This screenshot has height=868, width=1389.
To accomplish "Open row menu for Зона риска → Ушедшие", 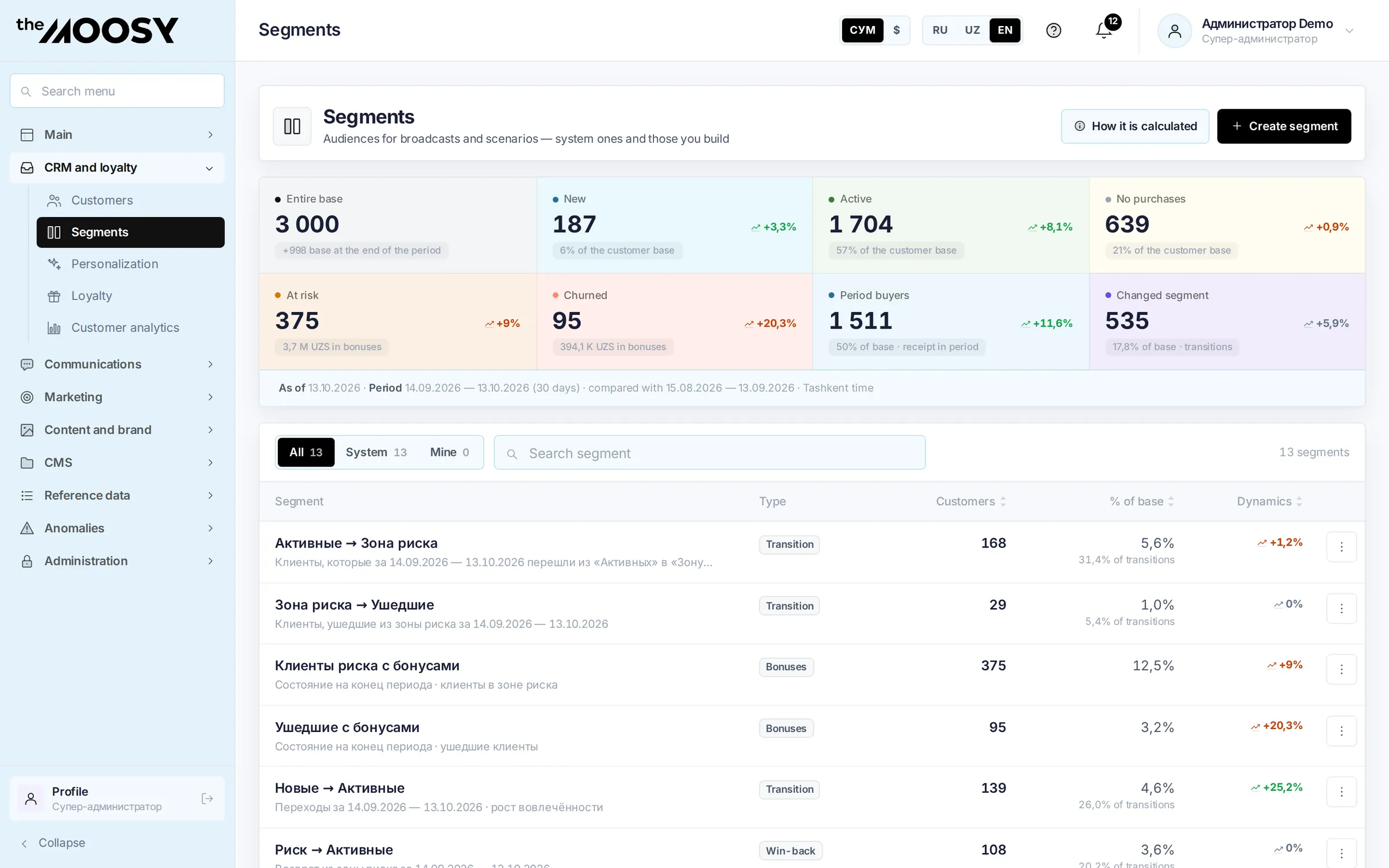I will coord(1342,608).
